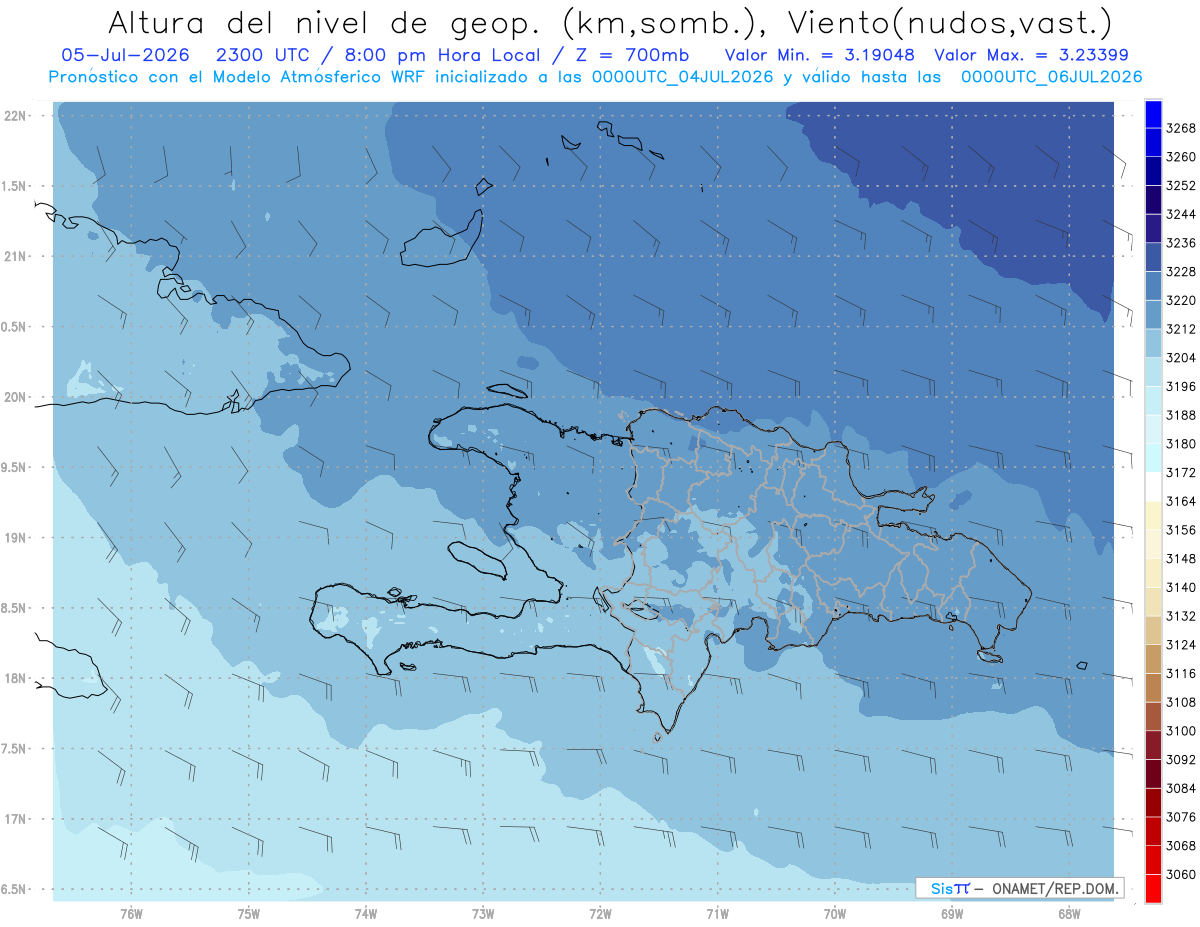Image resolution: width=1200 pixels, height=927 pixels.
Task: Click the 'Z = 700mb' level text
Action: pos(630,55)
